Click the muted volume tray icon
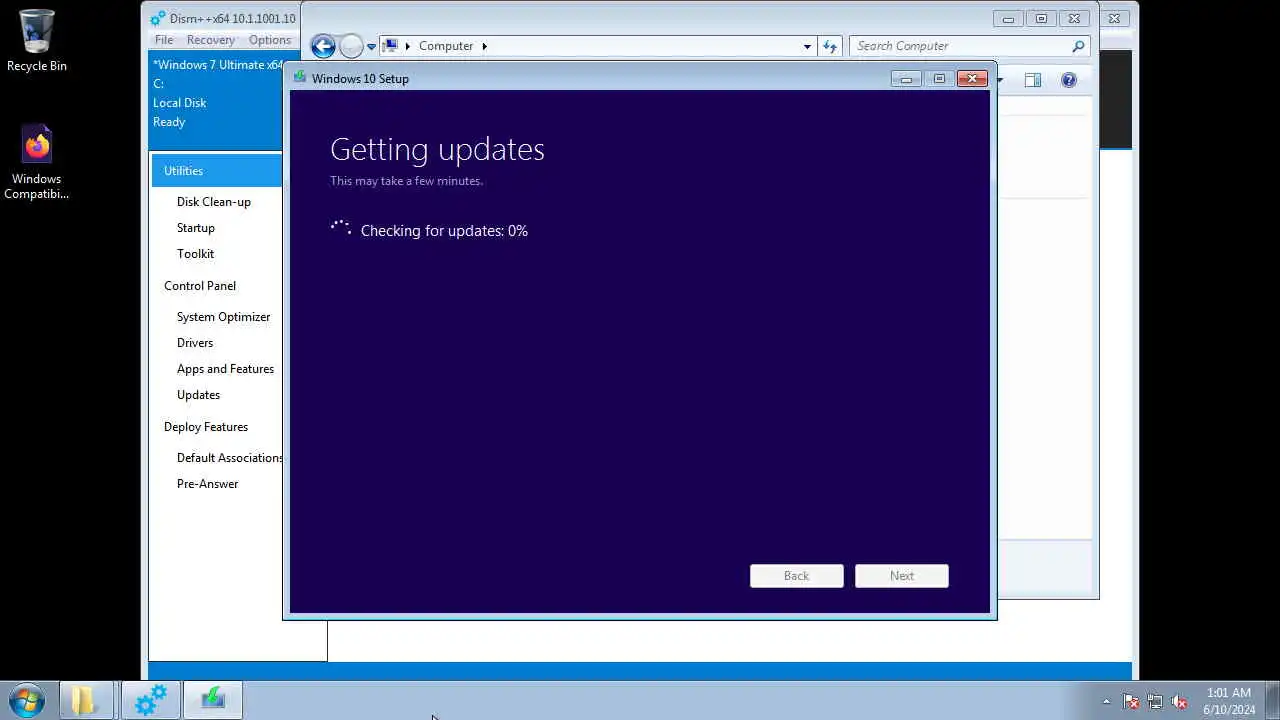Viewport: 1280px width, 720px height. coord(1179,701)
